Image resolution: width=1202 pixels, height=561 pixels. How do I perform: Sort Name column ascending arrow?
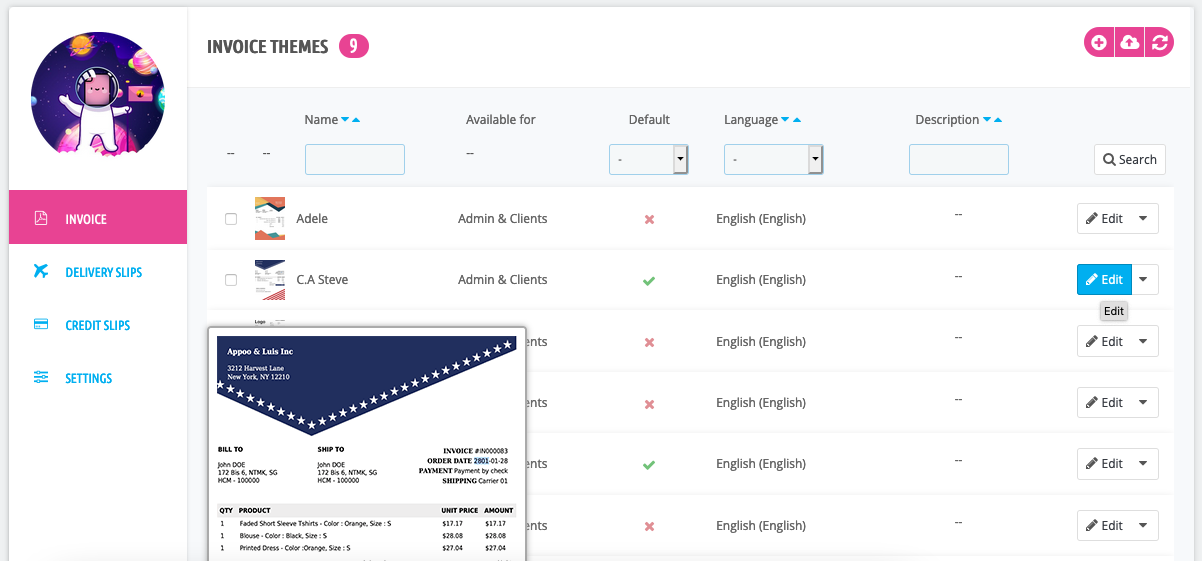click(x=356, y=120)
